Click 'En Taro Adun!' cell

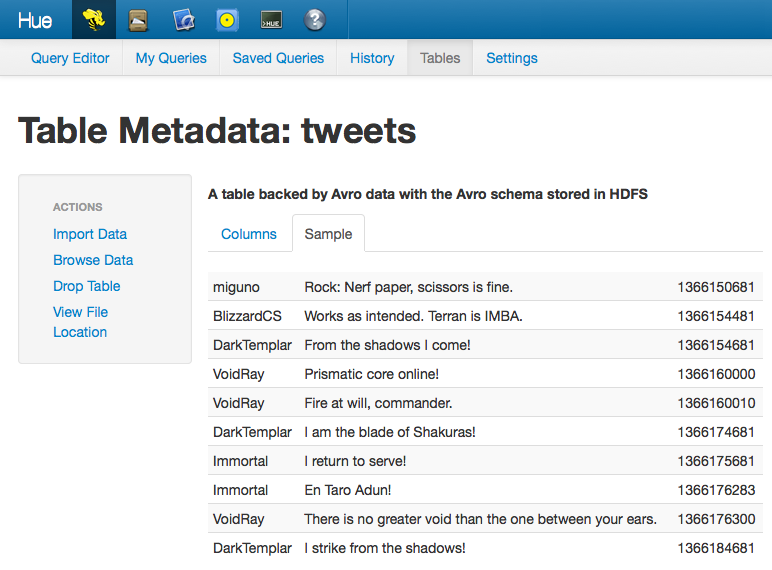point(348,490)
